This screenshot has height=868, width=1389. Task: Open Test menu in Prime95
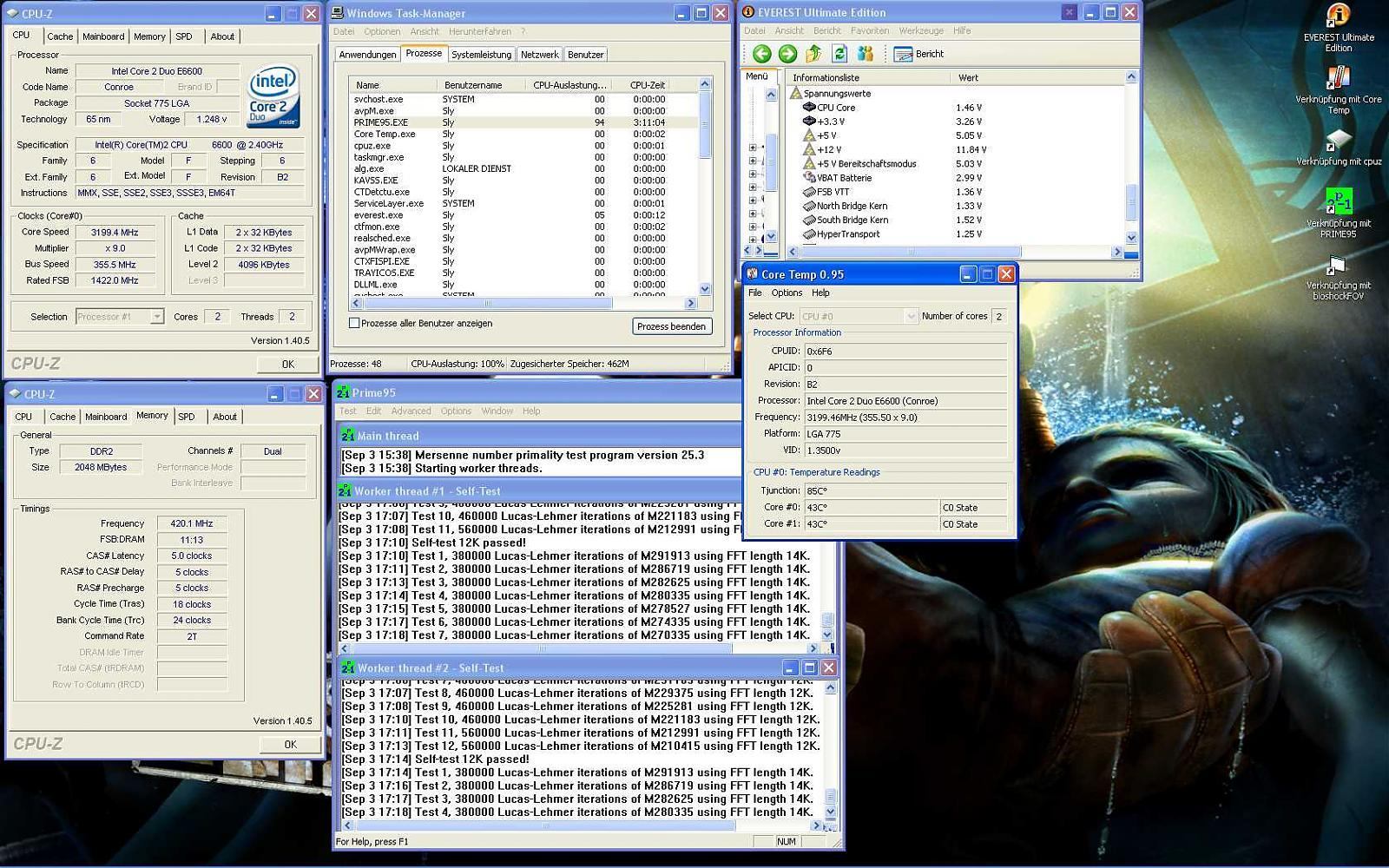348,411
